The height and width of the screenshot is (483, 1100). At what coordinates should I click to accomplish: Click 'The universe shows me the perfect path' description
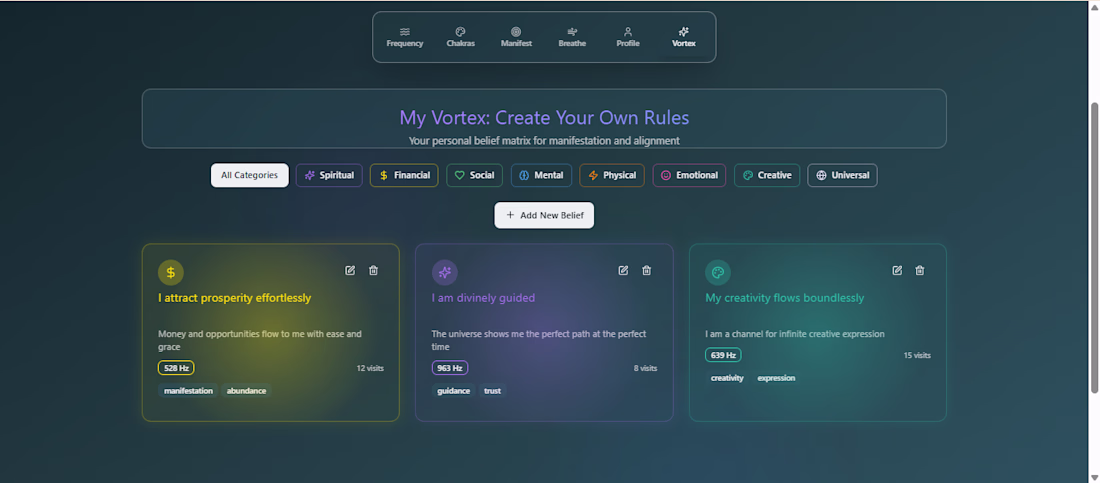539,340
